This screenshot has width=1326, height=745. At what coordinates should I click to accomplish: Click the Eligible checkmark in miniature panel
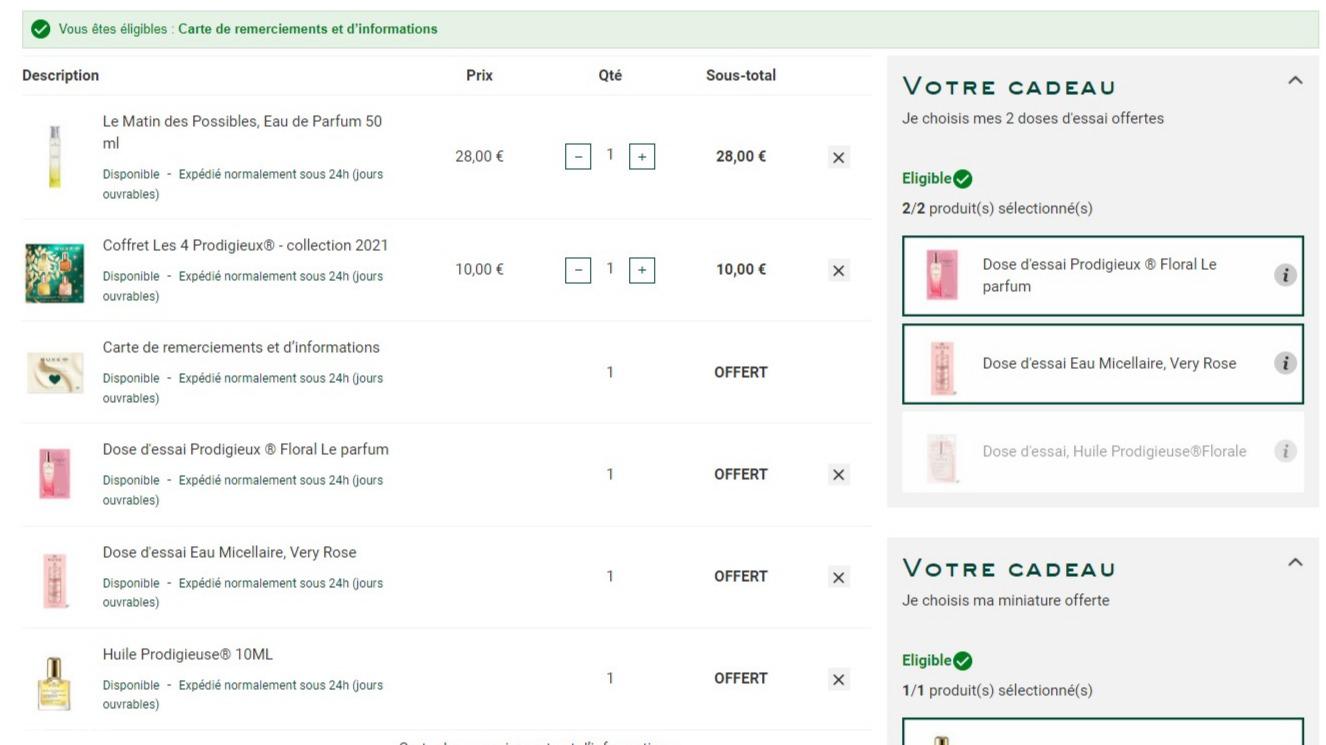963,661
